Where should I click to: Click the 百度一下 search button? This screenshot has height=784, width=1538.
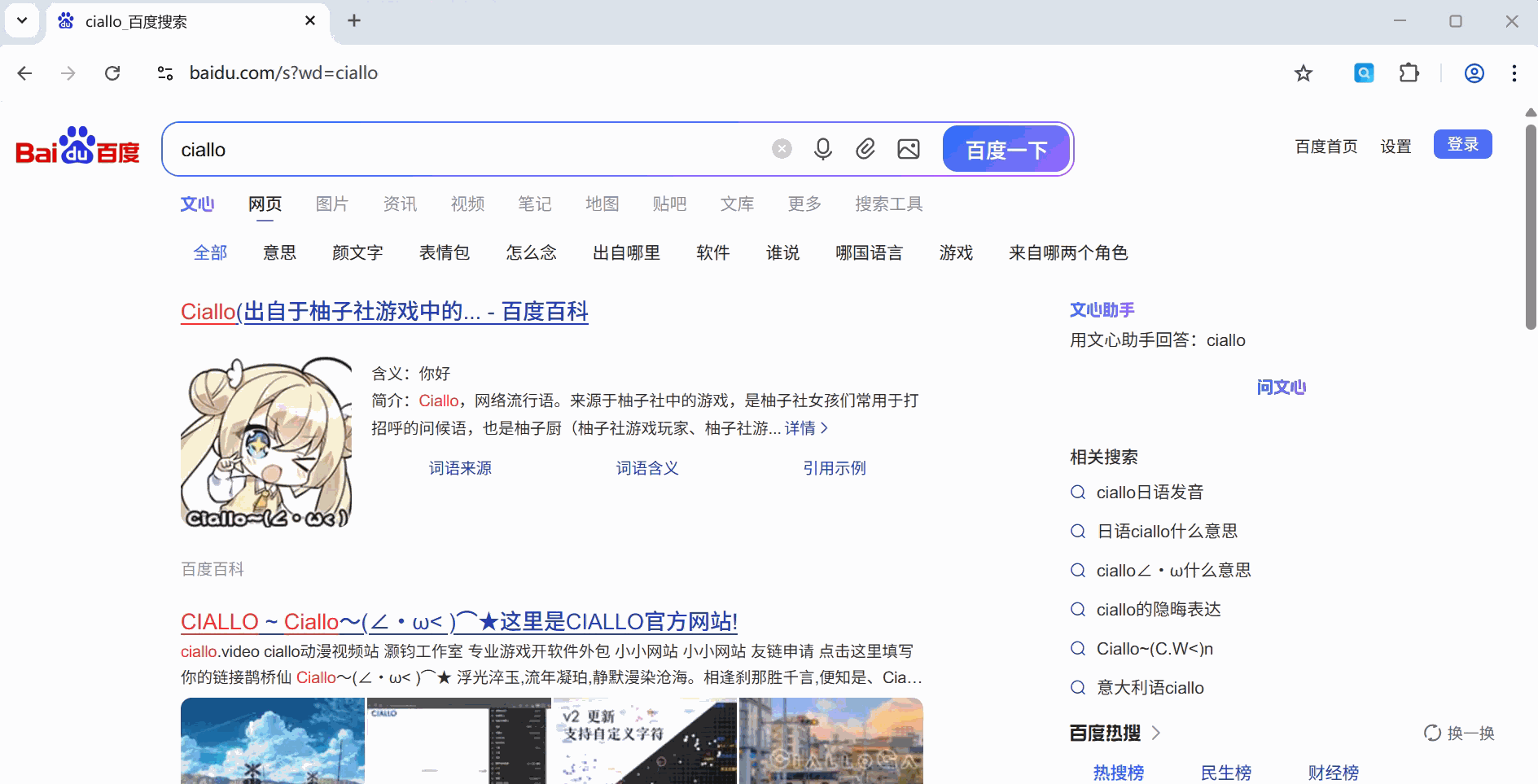pyautogui.click(x=1006, y=149)
